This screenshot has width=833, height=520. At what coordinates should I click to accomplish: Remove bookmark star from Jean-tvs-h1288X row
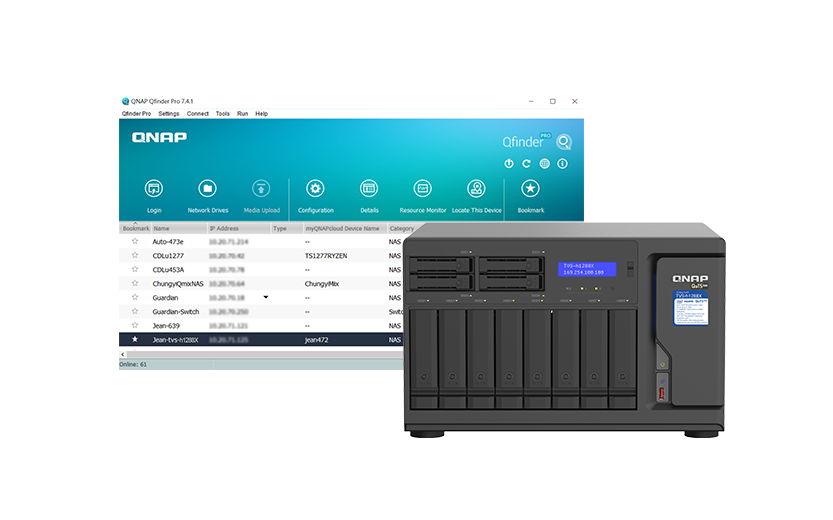click(x=135, y=340)
